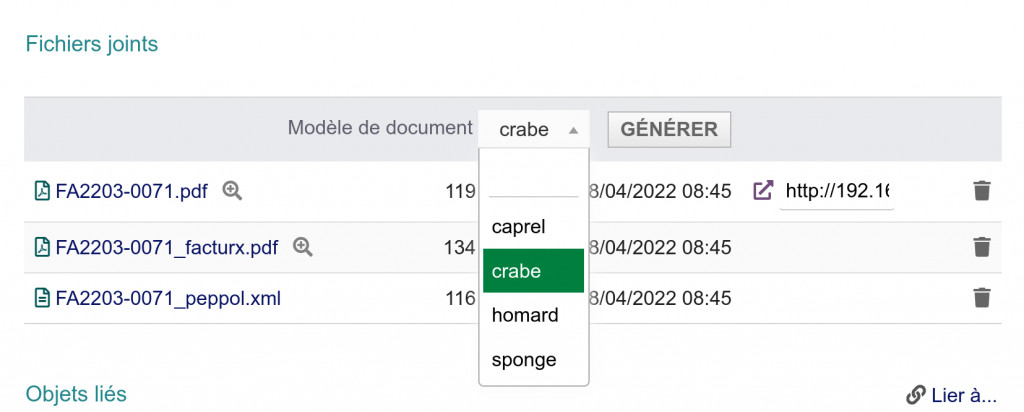Delete the FA2203-0071_peppol.xml file
The width and height of the screenshot is (1024, 412).
point(982,297)
